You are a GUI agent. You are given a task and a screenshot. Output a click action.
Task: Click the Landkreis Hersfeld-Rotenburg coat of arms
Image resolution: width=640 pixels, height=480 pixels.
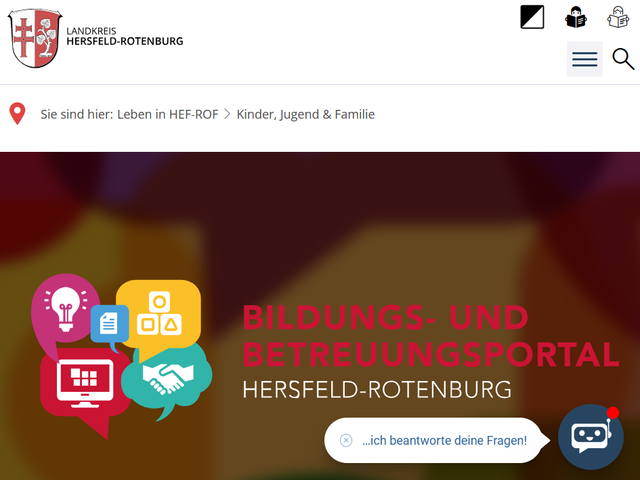click(35, 38)
